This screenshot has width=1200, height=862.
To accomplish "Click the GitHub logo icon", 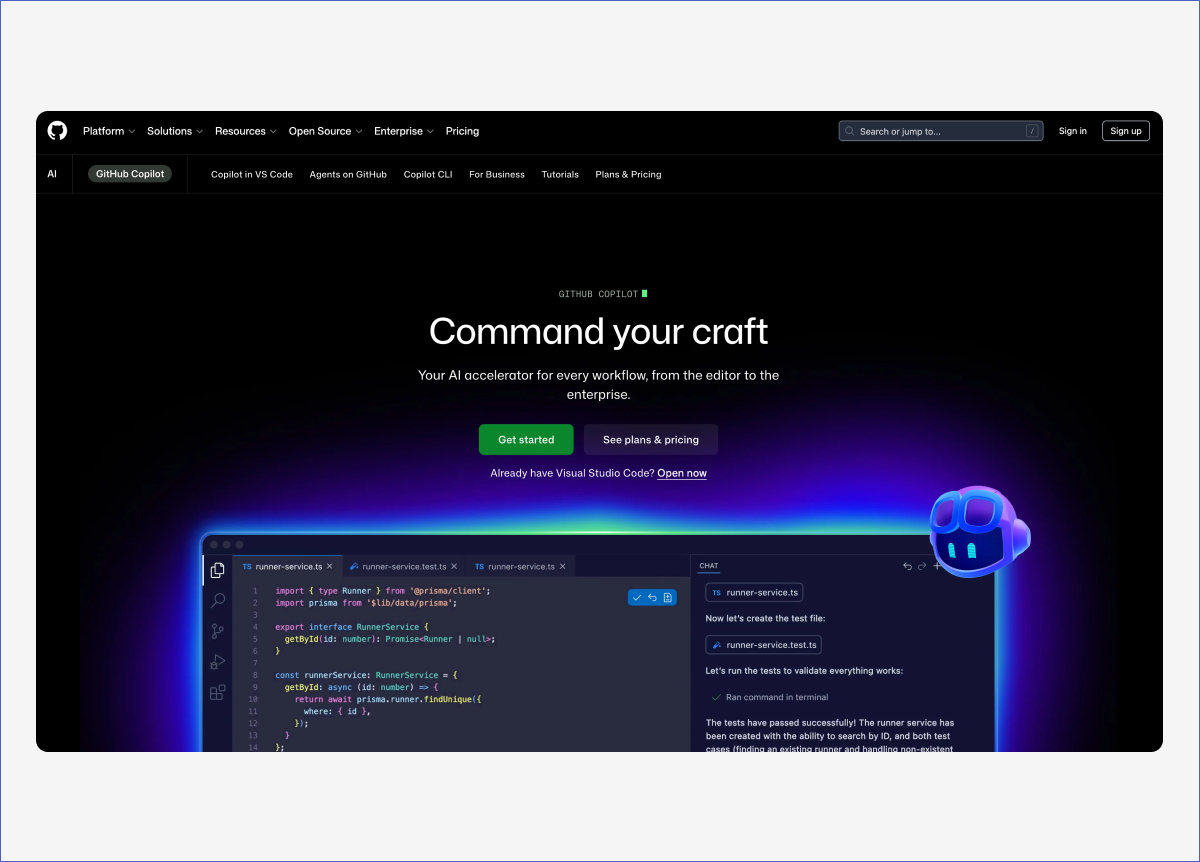I will (58, 131).
